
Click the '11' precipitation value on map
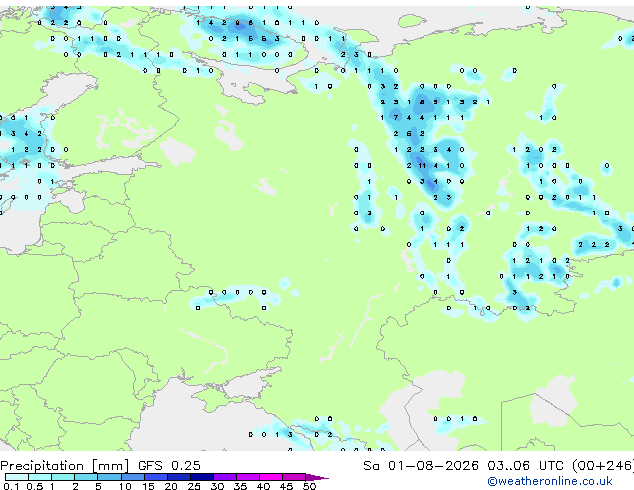point(422,165)
